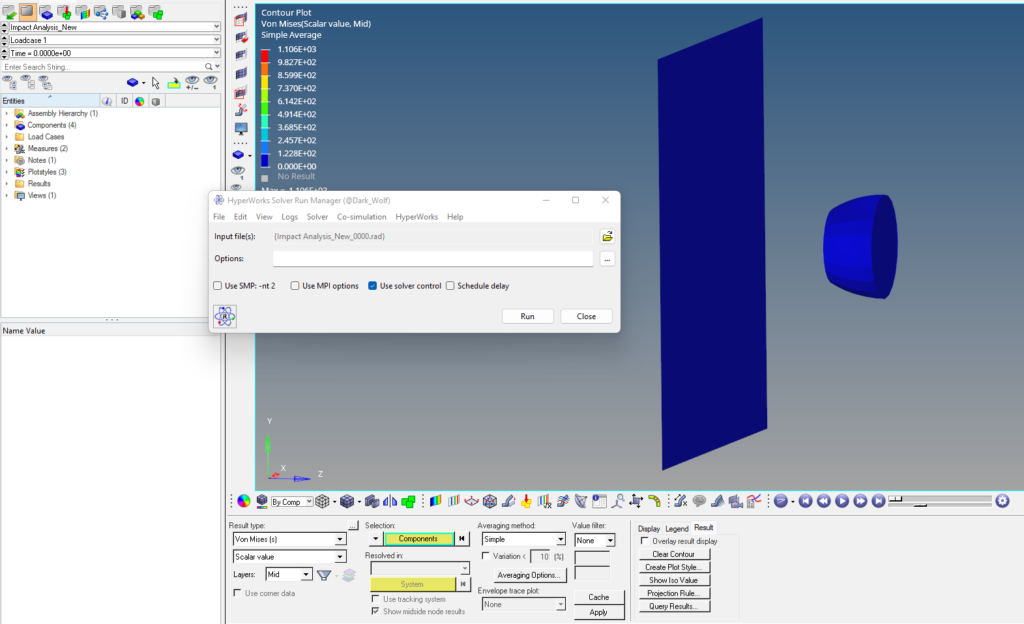Click in the Options input field
This screenshot has height=624, width=1024.
click(x=432, y=258)
